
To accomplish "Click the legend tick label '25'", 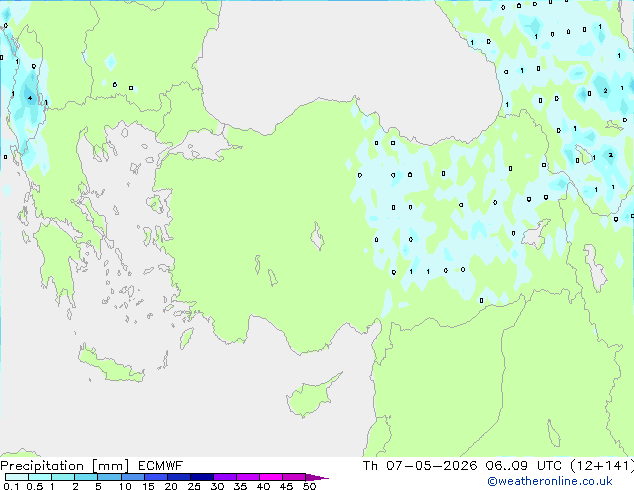I will (194, 486).
